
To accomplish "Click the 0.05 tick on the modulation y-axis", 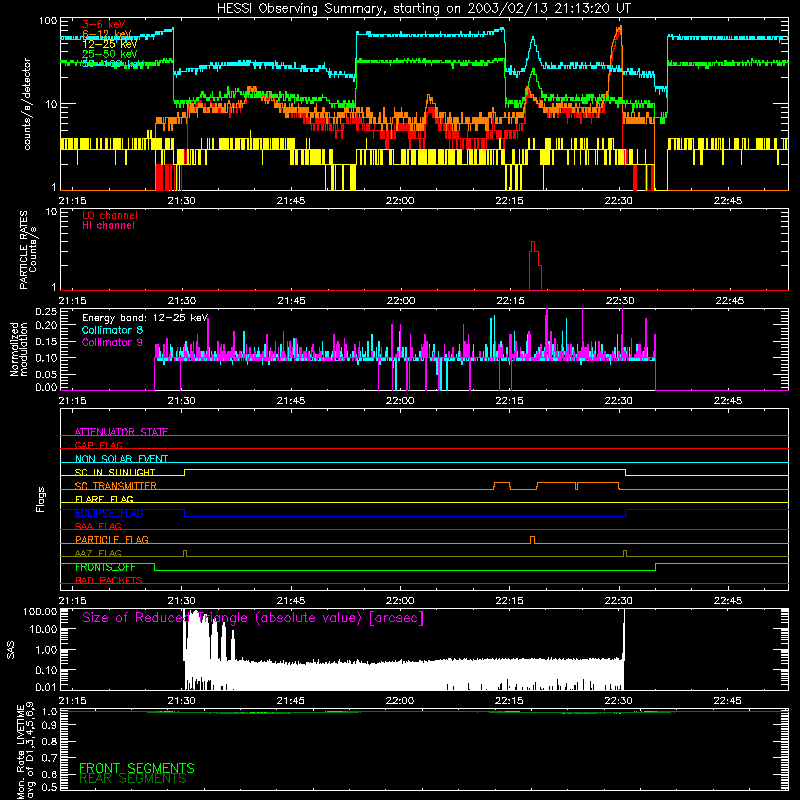I will (x=46, y=374).
